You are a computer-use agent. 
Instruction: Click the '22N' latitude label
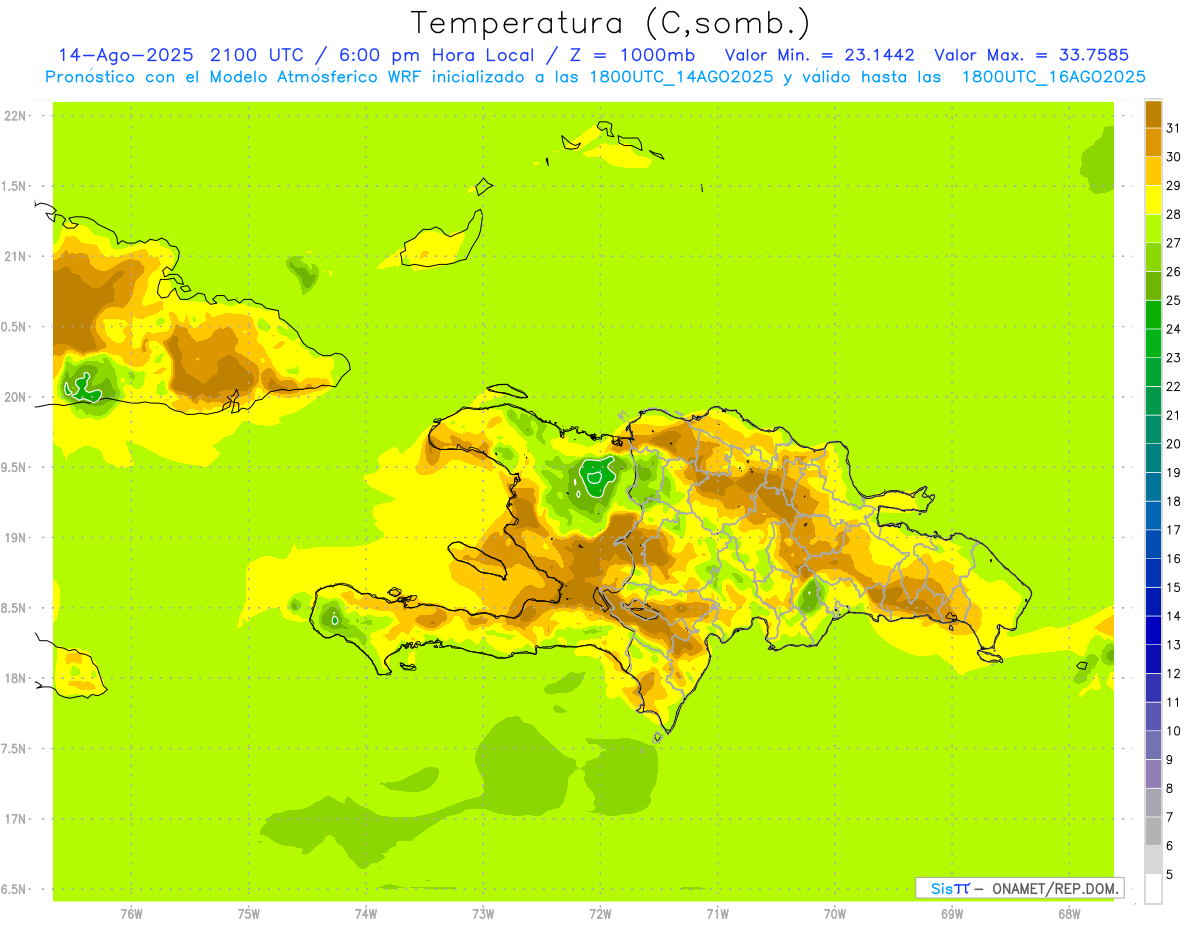(17, 115)
